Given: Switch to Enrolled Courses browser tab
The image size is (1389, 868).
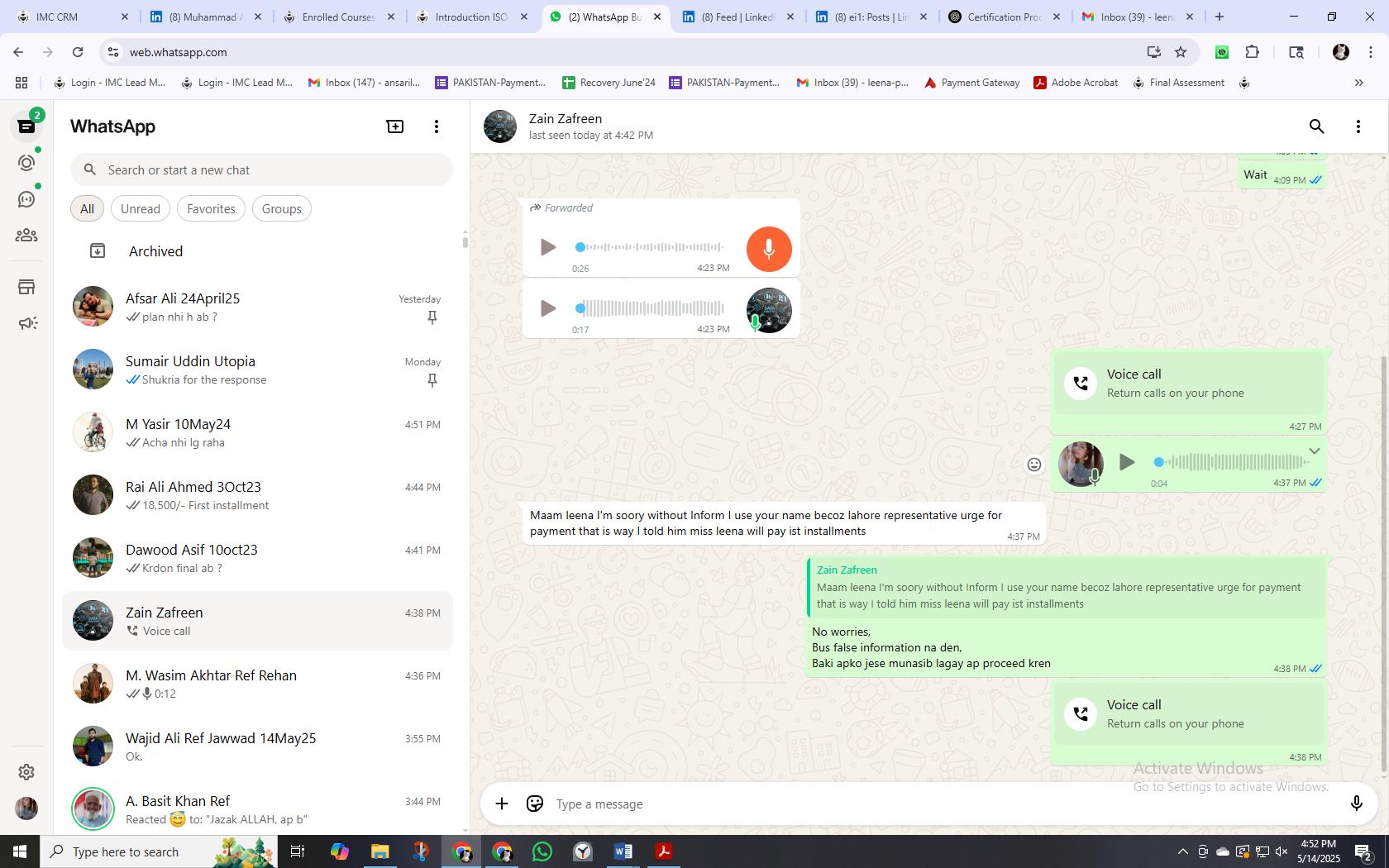Looking at the screenshot, I should 338,17.
